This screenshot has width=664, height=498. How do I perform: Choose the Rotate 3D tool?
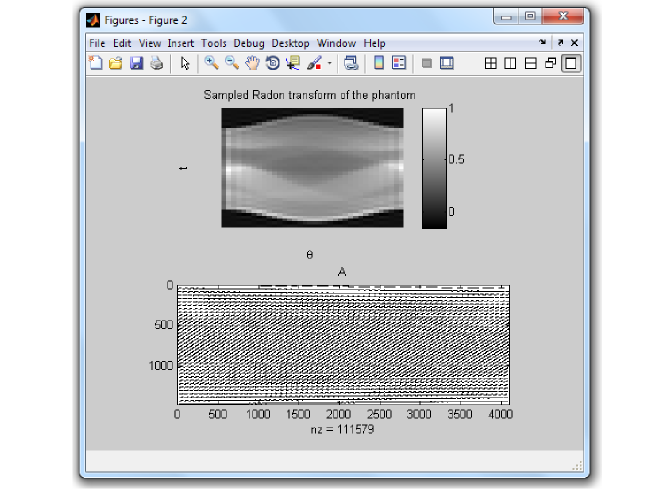272,63
